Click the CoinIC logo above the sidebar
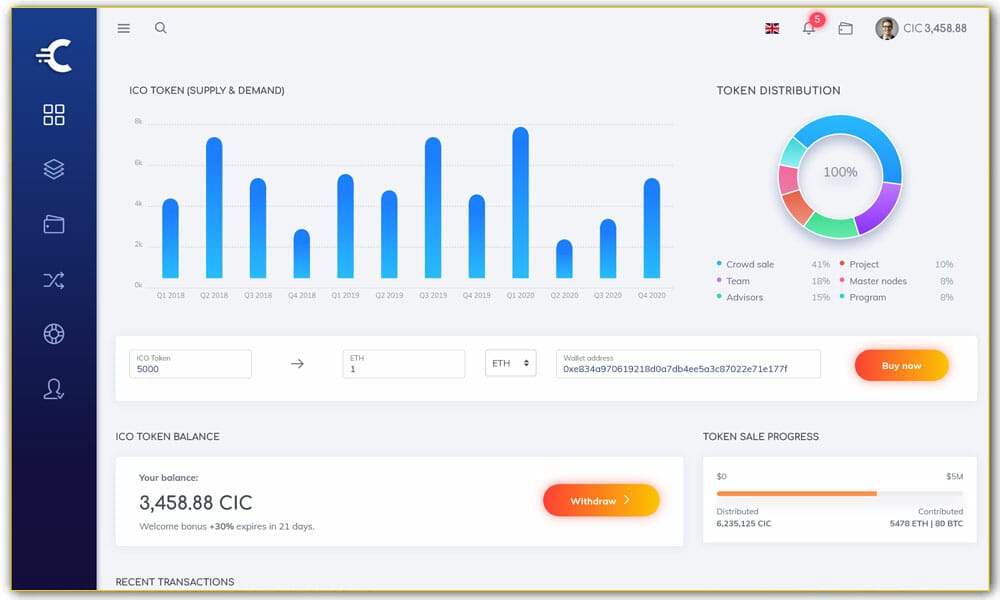1000x600 pixels. [52, 55]
